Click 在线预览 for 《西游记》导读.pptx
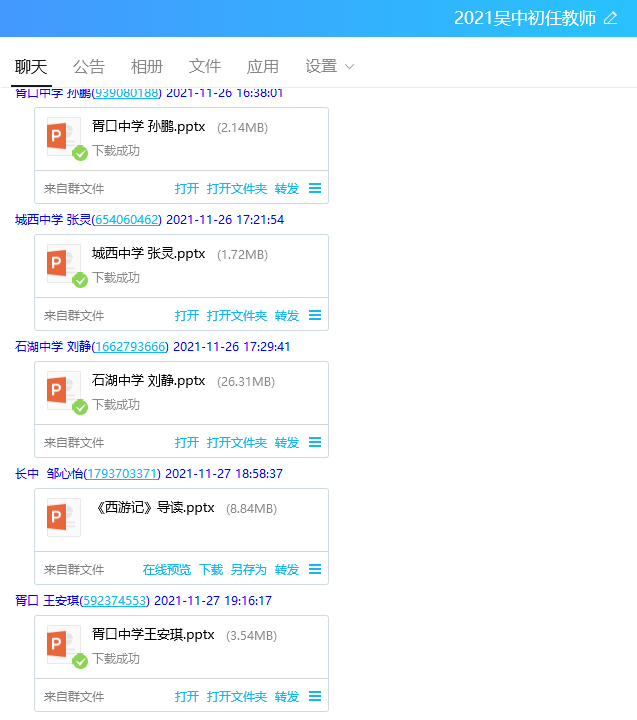This screenshot has width=637, height=720. tap(167, 570)
